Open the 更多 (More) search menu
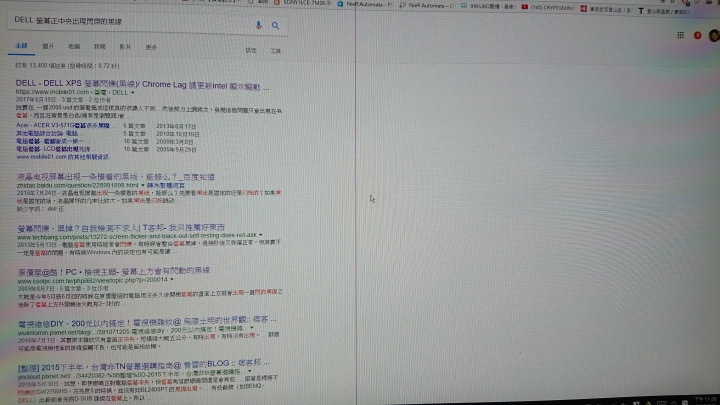The height and width of the screenshot is (405, 720). click(x=151, y=47)
